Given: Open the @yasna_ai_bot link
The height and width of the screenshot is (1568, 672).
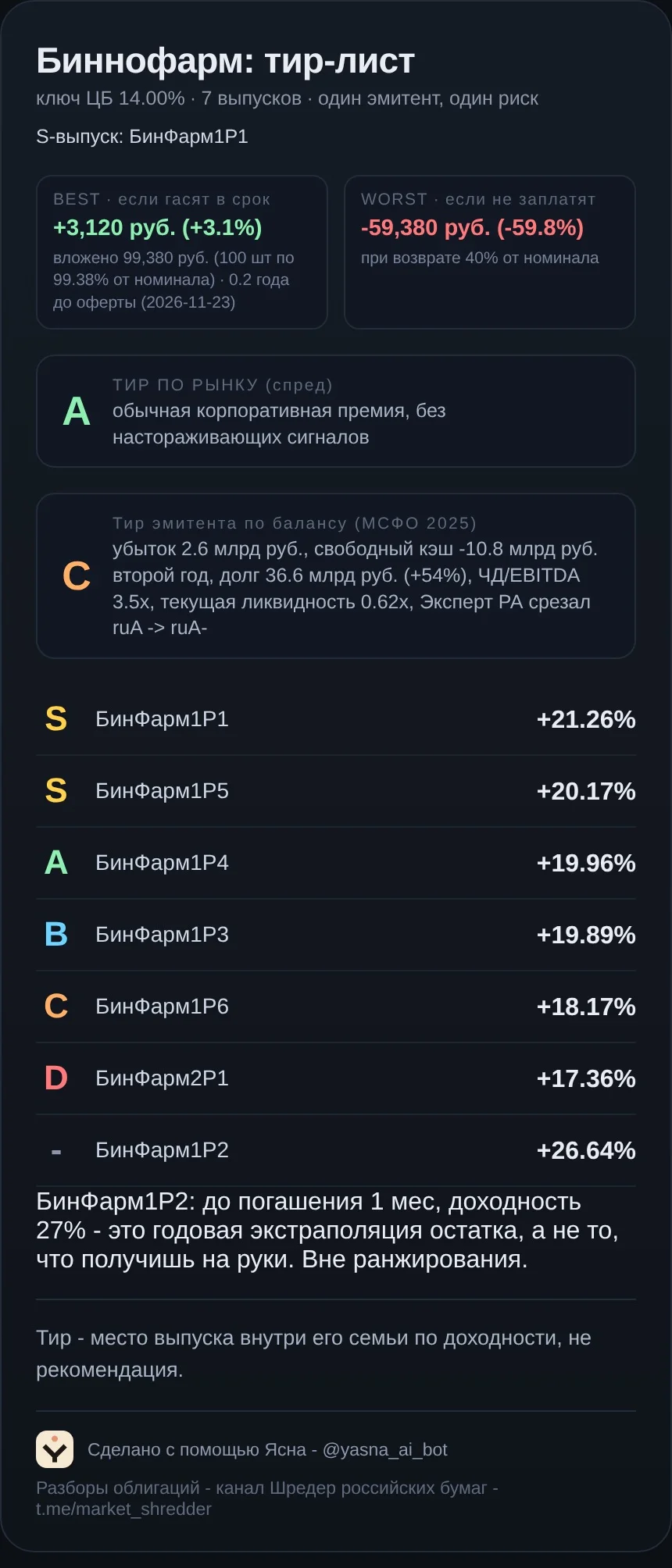Looking at the screenshot, I should [384, 1449].
